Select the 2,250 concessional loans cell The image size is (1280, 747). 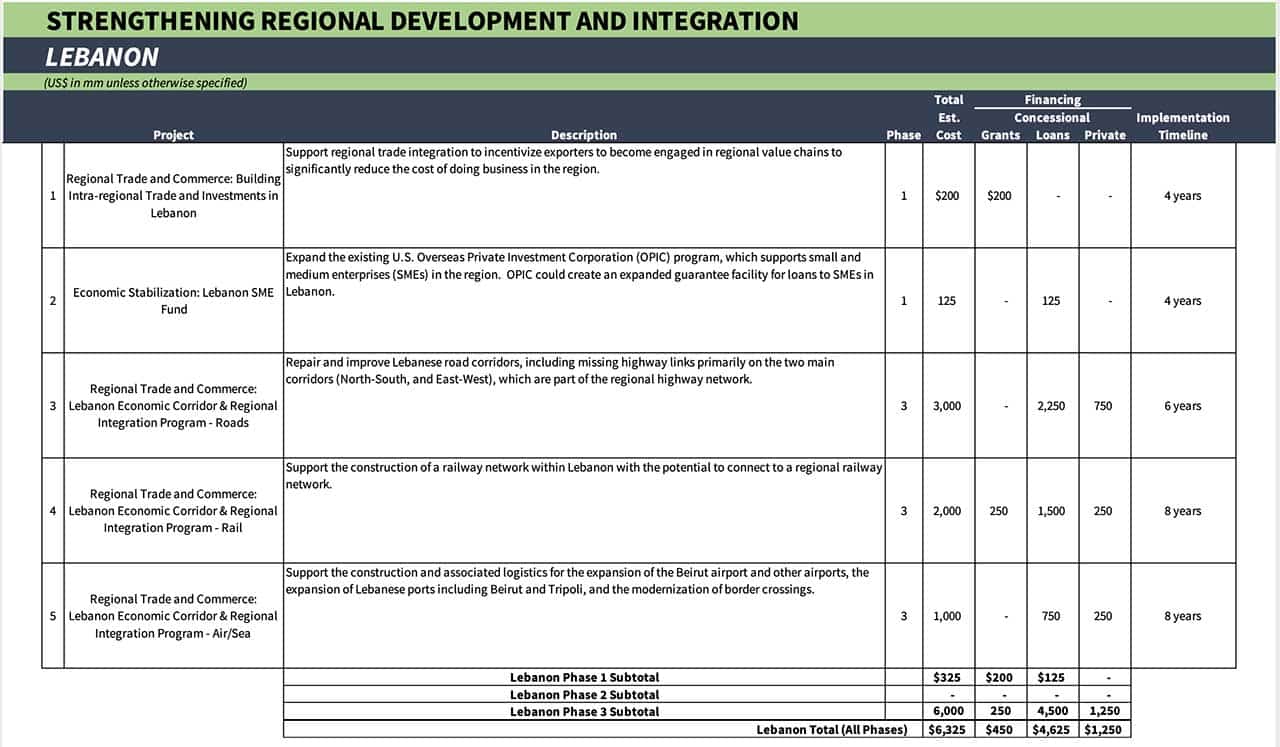1051,406
